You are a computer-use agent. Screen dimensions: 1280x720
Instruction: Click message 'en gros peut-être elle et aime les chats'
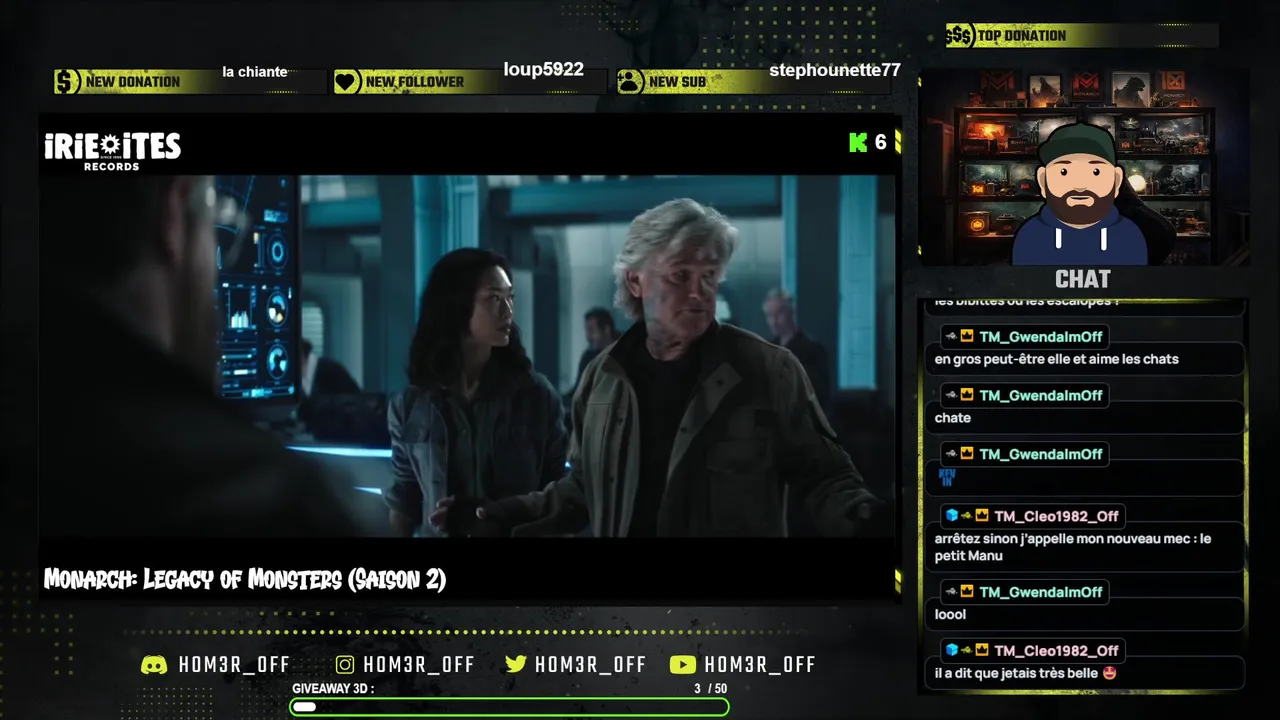(1057, 359)
